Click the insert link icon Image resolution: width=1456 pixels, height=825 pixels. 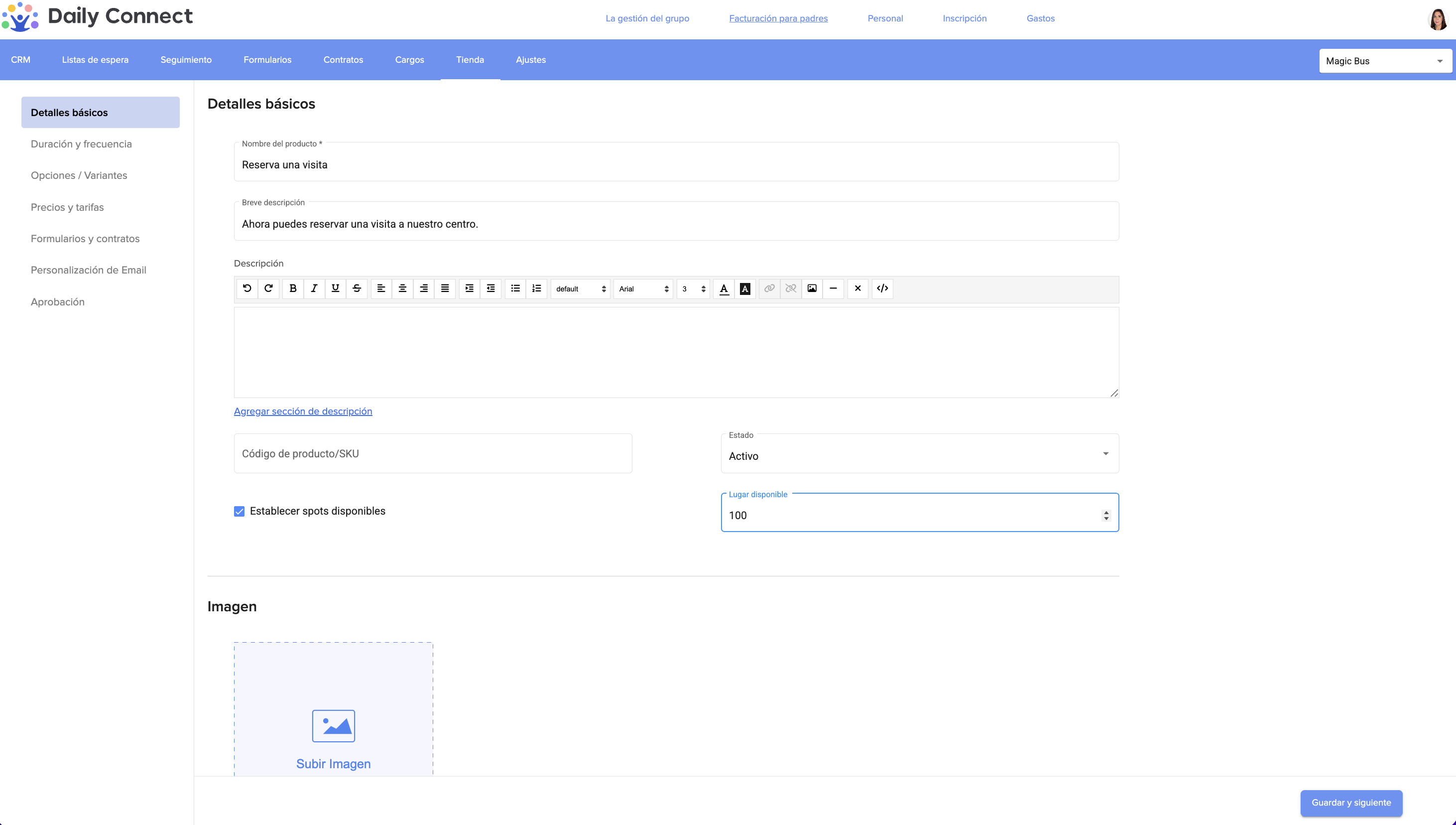[769, 288]
